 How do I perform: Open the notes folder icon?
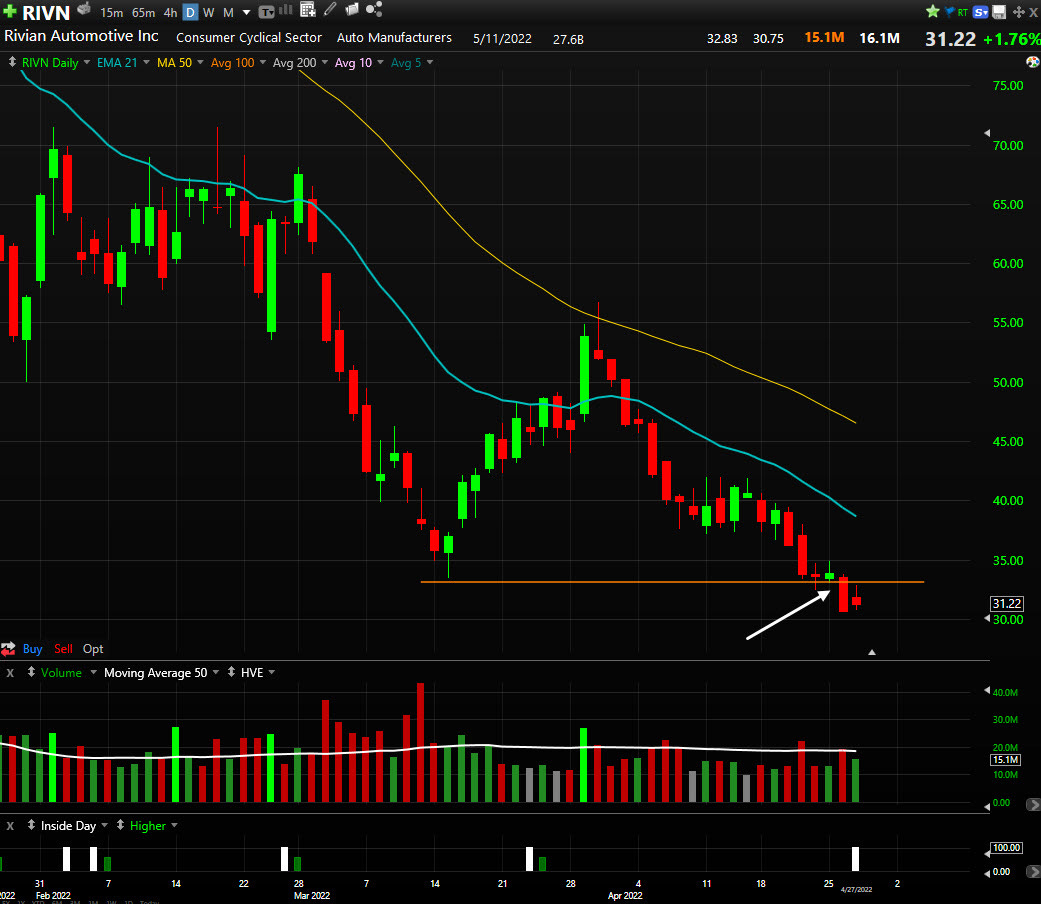coord(352,9)
